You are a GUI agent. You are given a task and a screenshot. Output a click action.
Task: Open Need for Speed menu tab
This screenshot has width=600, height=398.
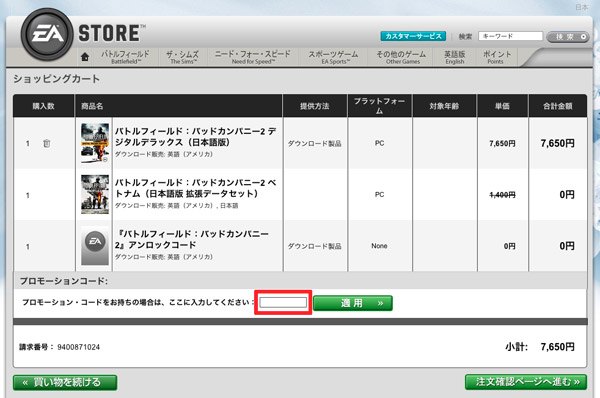pyautogui.click(x=253, y=57)
